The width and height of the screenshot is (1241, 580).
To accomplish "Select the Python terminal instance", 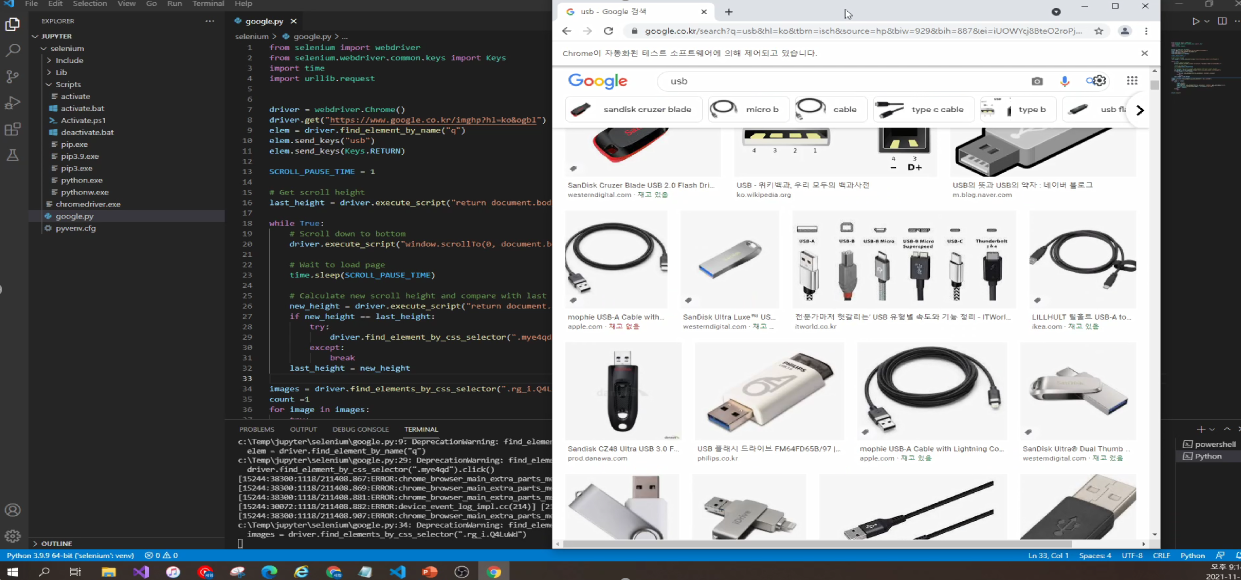I will pos(1208,456).
